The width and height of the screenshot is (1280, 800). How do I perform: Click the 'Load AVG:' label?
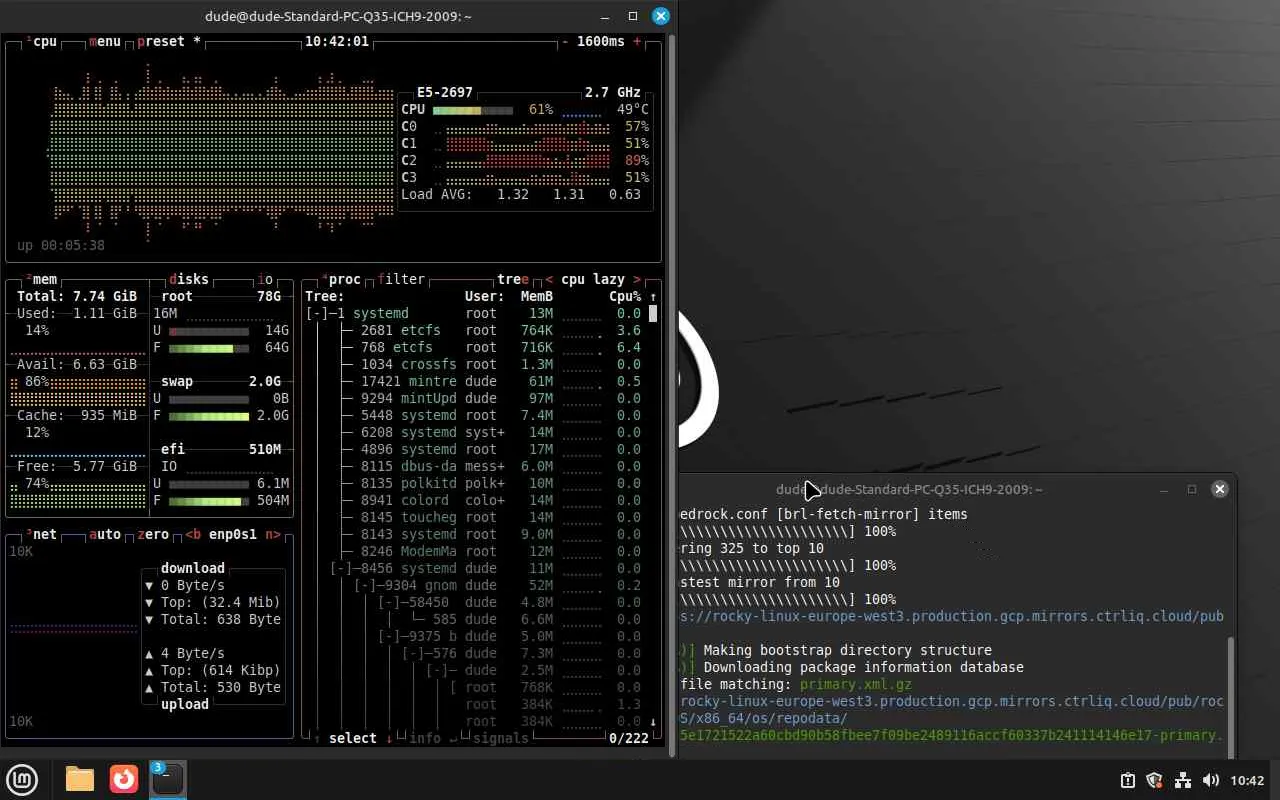click(437, 194)
